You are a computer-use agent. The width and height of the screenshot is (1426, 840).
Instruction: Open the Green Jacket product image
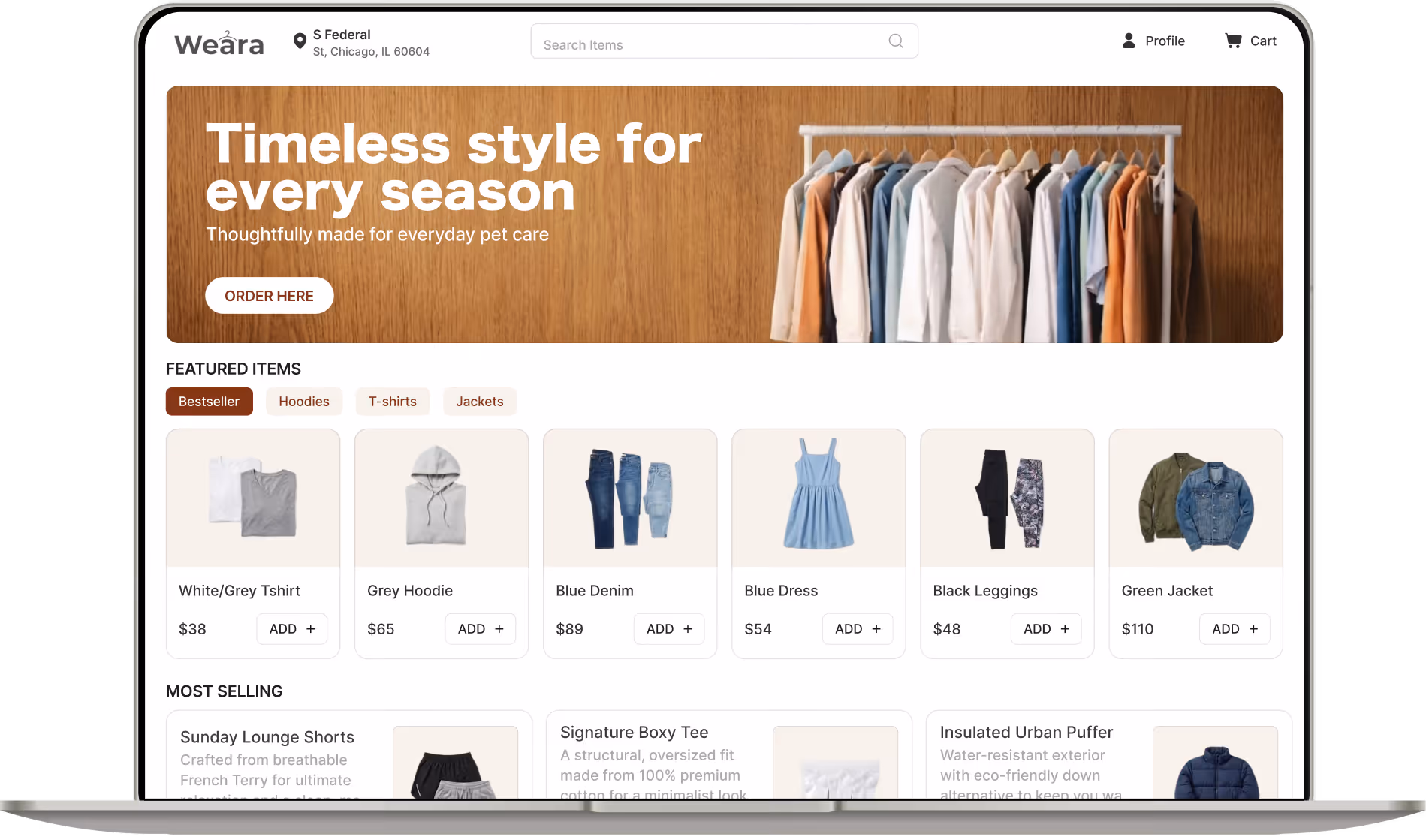1196,498
